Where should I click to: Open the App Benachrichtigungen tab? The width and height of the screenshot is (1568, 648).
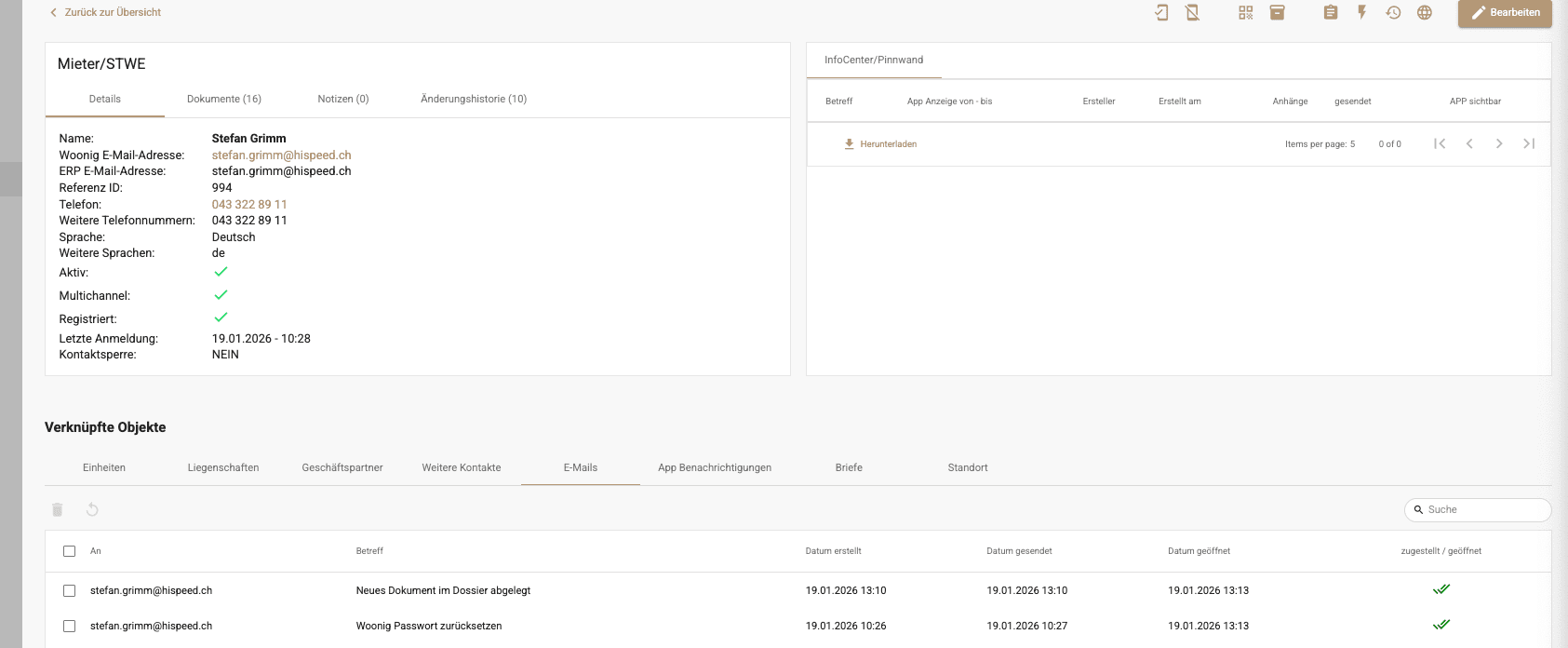tap(715, 467)
